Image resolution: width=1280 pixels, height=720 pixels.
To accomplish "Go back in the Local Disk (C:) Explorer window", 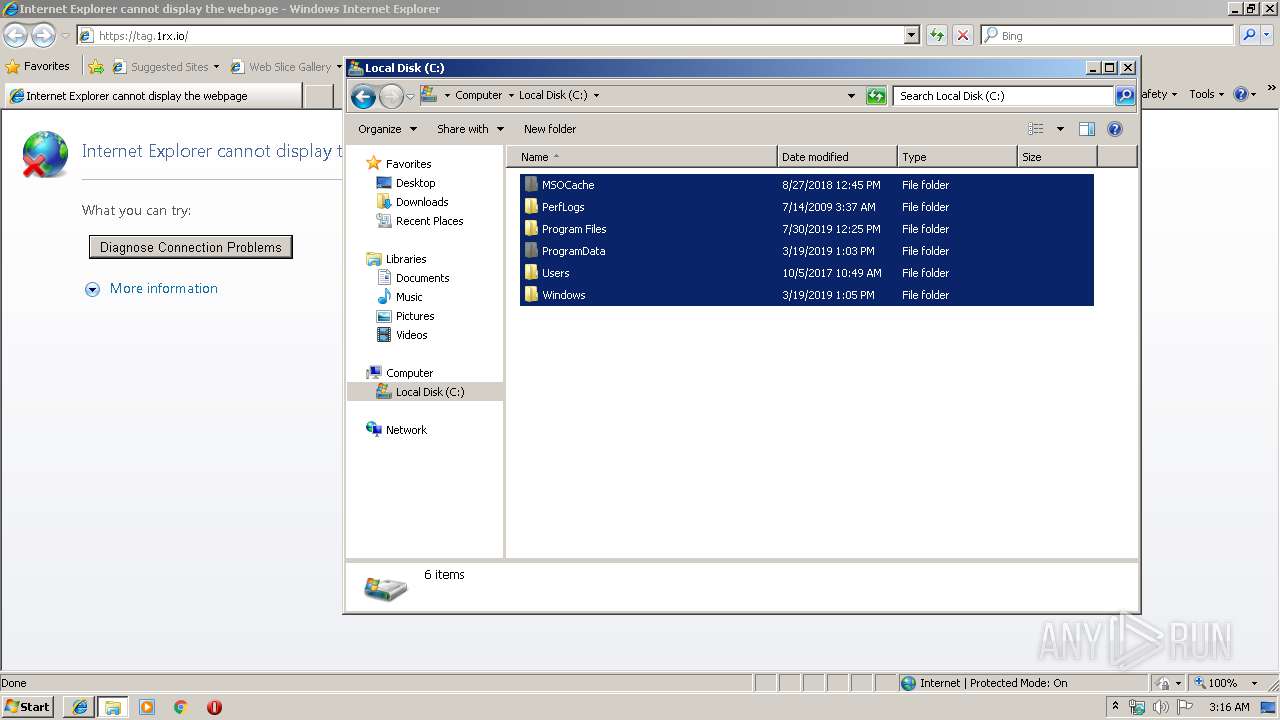I will 364,96.
